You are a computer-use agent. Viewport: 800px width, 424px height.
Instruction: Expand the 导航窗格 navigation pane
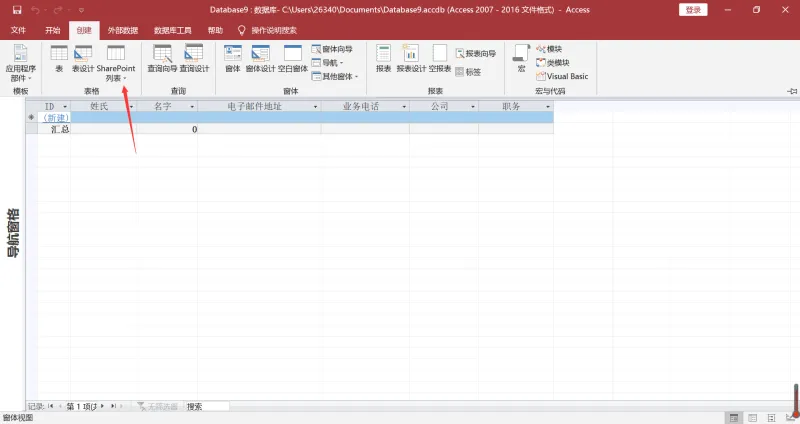point(13,232)
